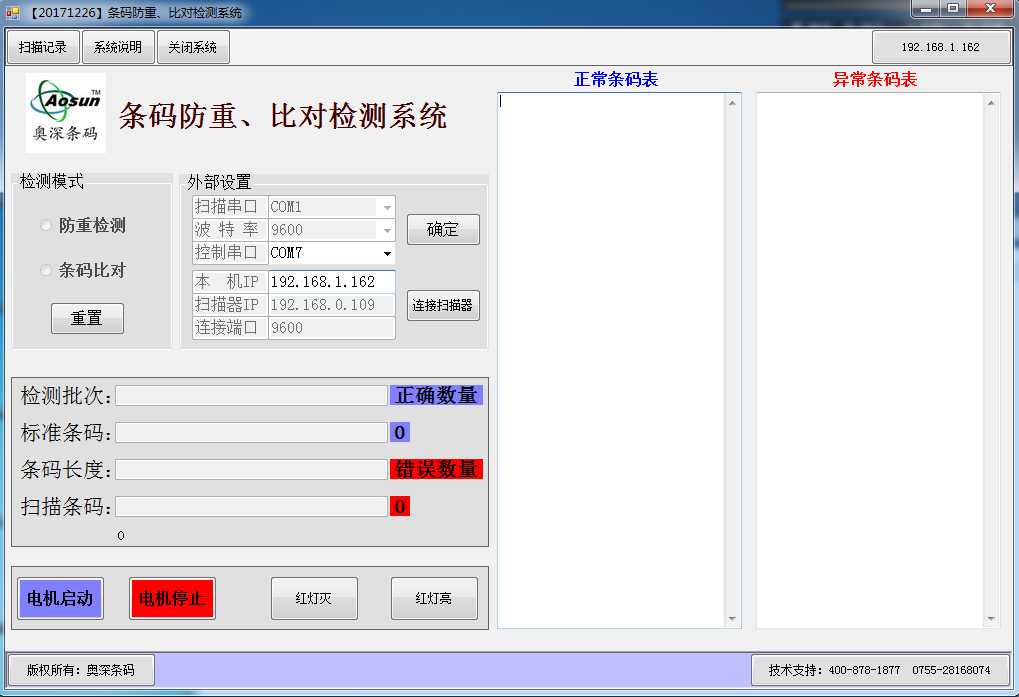
Task: Select the 条码比对 radio button
Action: click(46, 271)
